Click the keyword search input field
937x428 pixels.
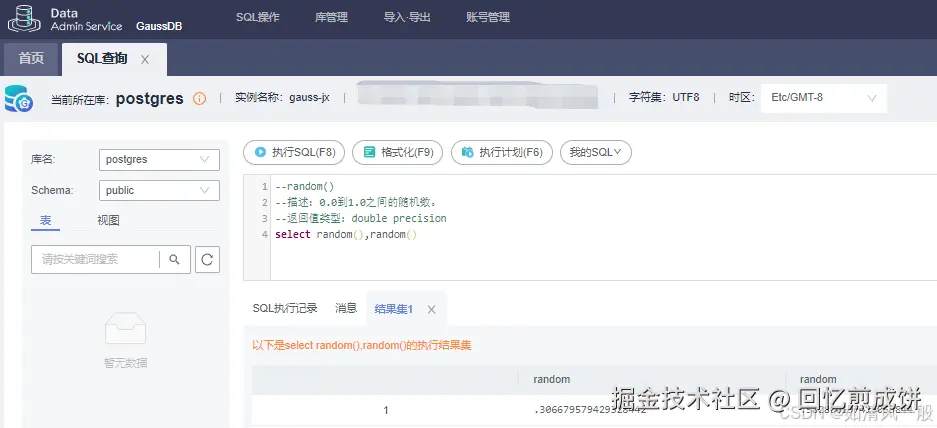coord(96,259)
